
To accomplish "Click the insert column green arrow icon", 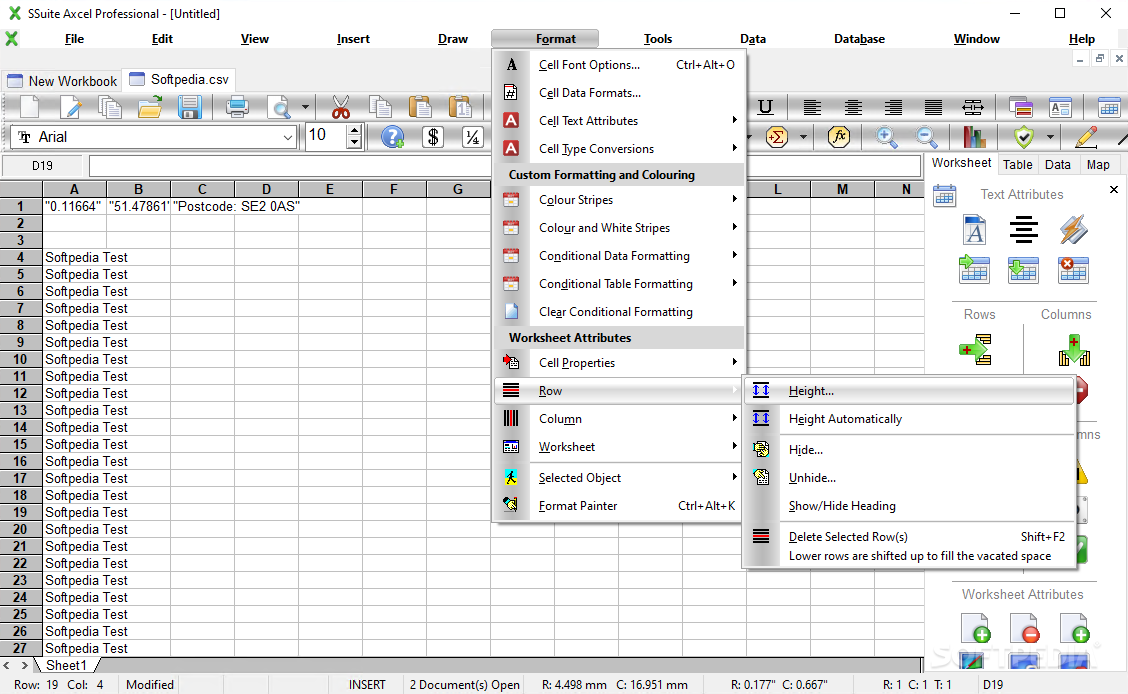I will (1073, 350).
